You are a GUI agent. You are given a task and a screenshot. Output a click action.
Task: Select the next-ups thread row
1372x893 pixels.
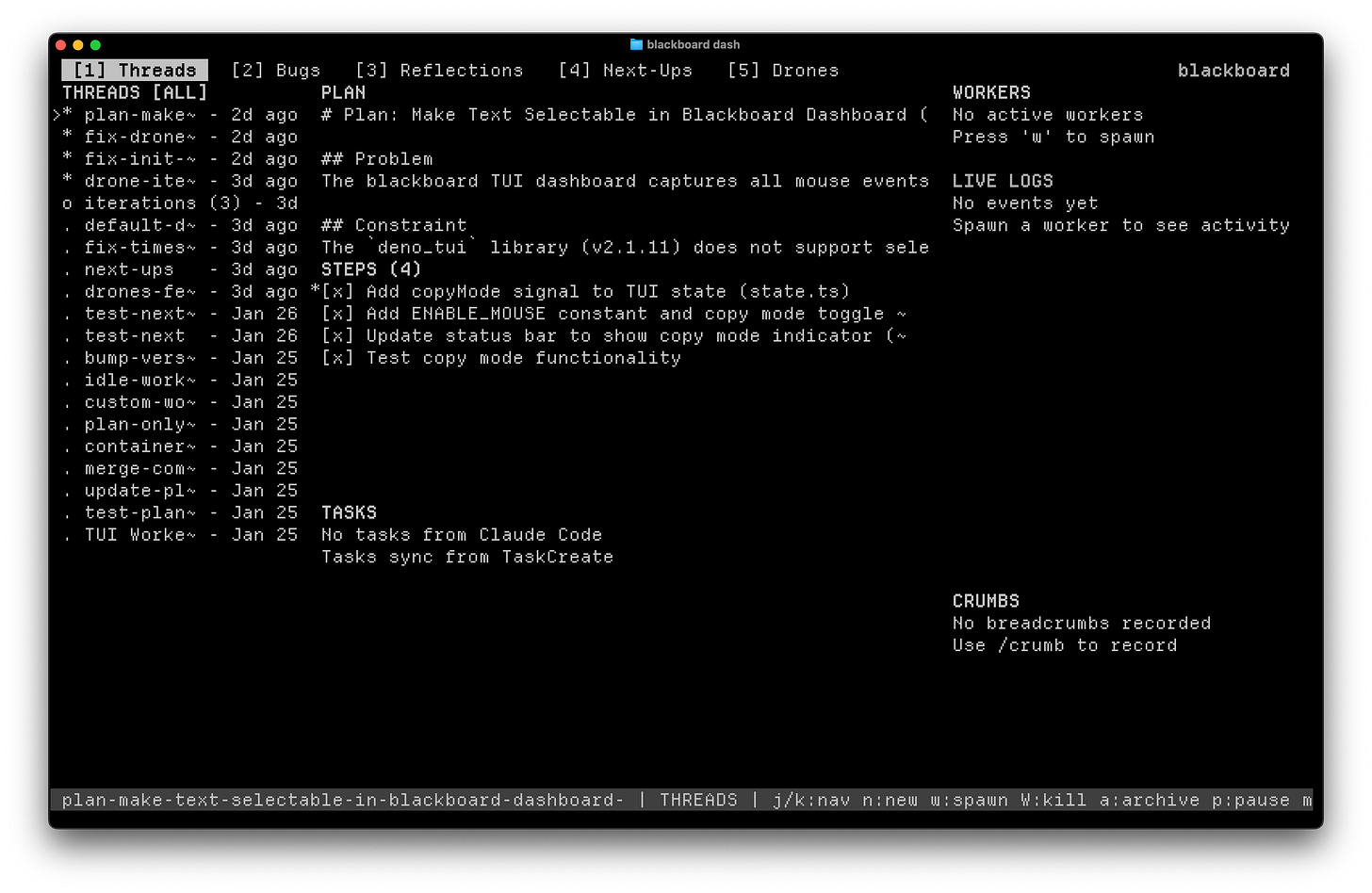click(180, 269)
